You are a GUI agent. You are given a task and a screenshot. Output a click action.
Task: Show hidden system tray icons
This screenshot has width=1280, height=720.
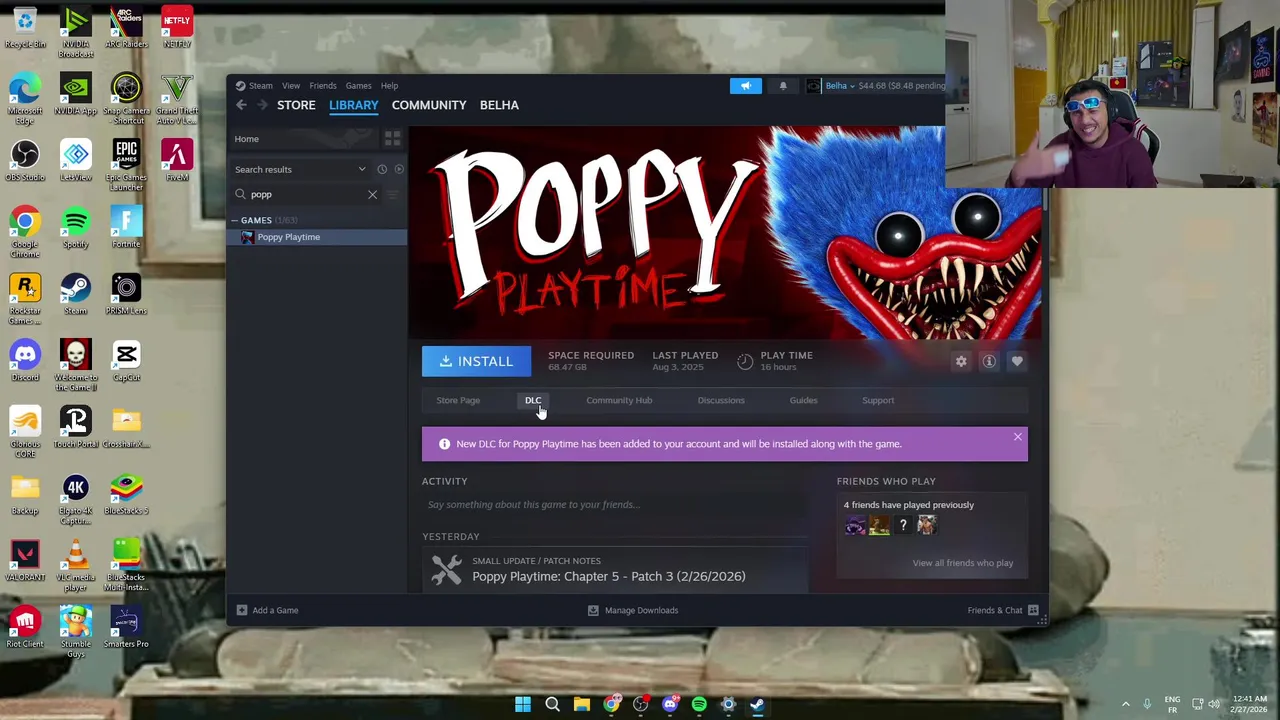click(1125, 704)
